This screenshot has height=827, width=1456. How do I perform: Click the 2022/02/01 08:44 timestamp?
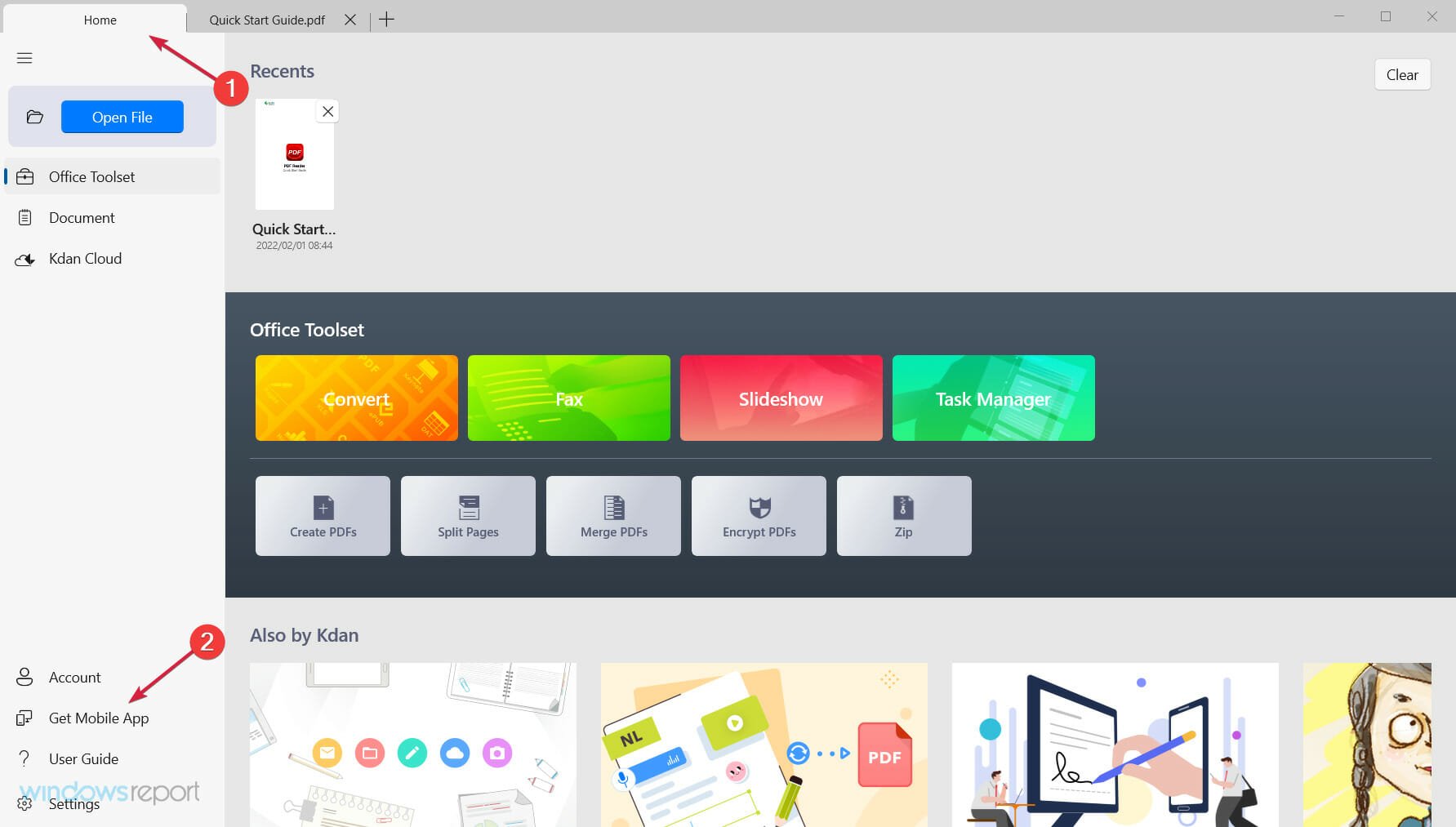[294, 245]
